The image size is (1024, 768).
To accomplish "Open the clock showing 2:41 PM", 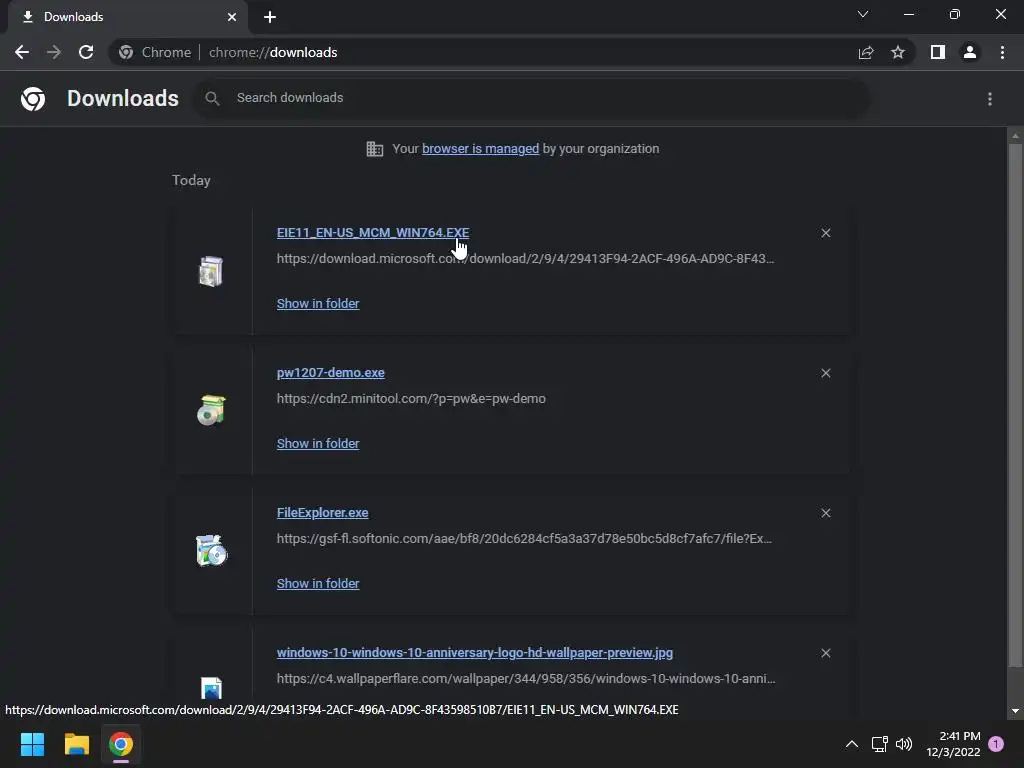I will click(x=953, y=744).
